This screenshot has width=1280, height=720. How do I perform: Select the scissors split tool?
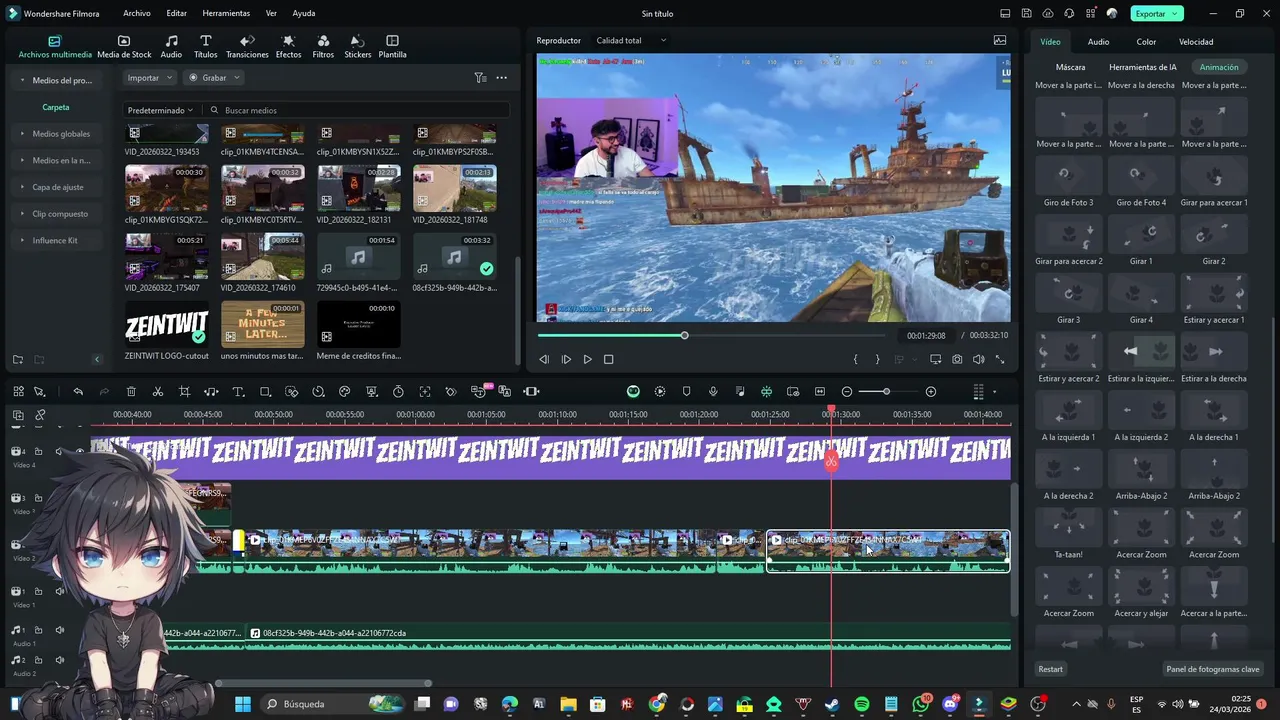(x=158, y=391)
